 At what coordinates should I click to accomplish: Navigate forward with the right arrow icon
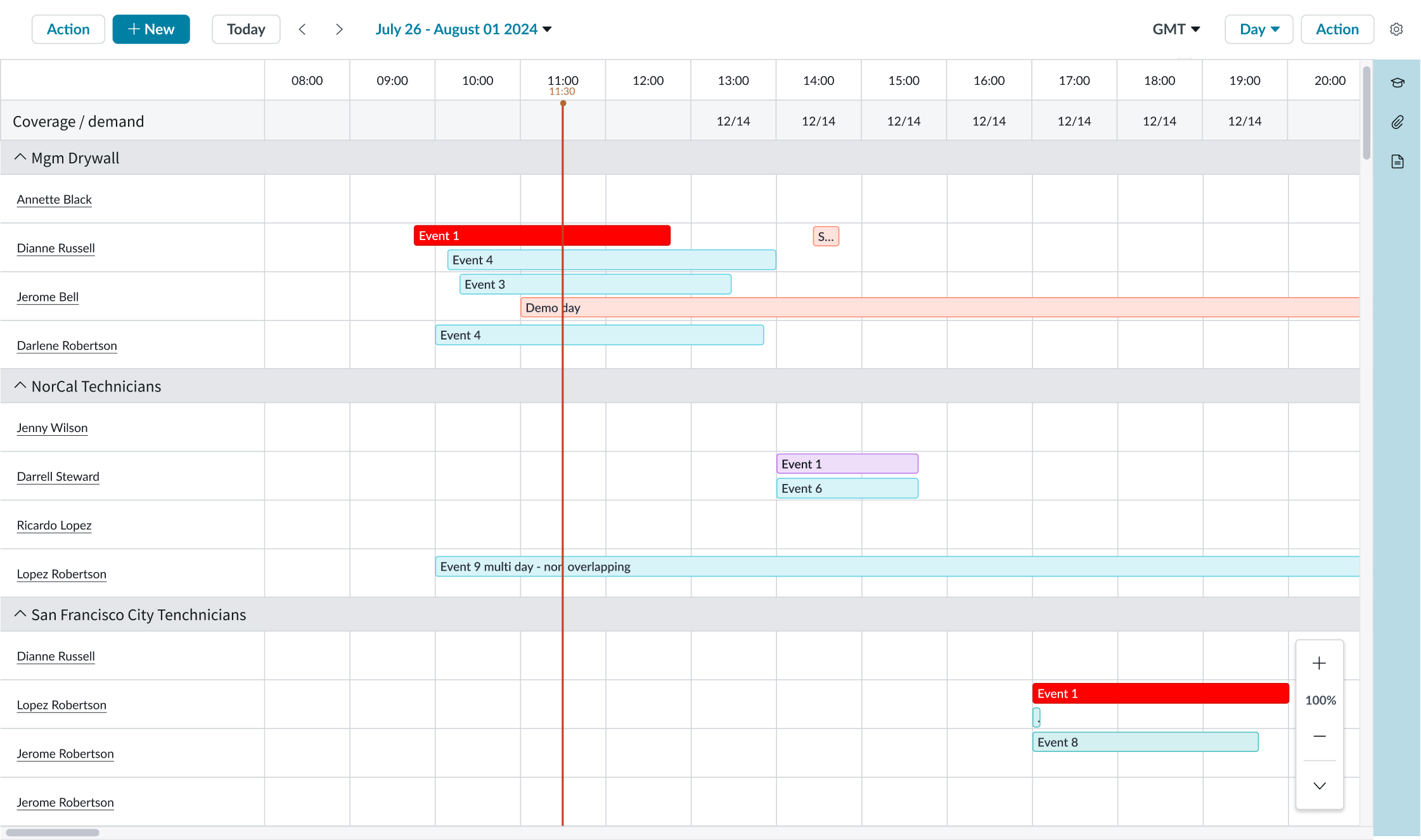pyautogui.click(x=339, y=29)
